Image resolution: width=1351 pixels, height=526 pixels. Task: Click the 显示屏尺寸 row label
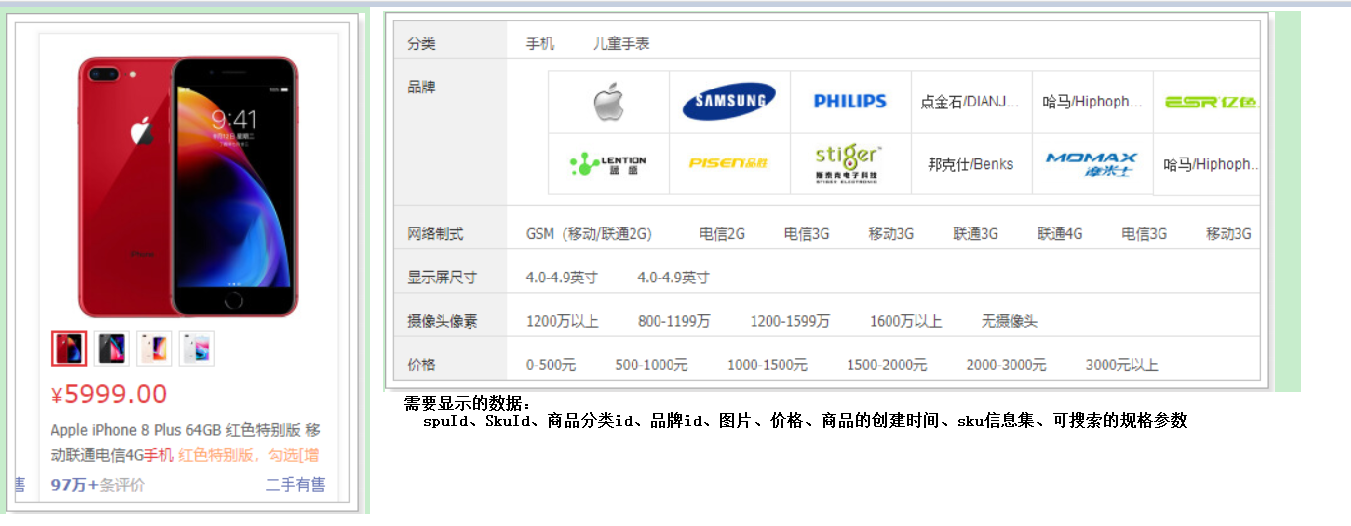[x=442, y=277]
